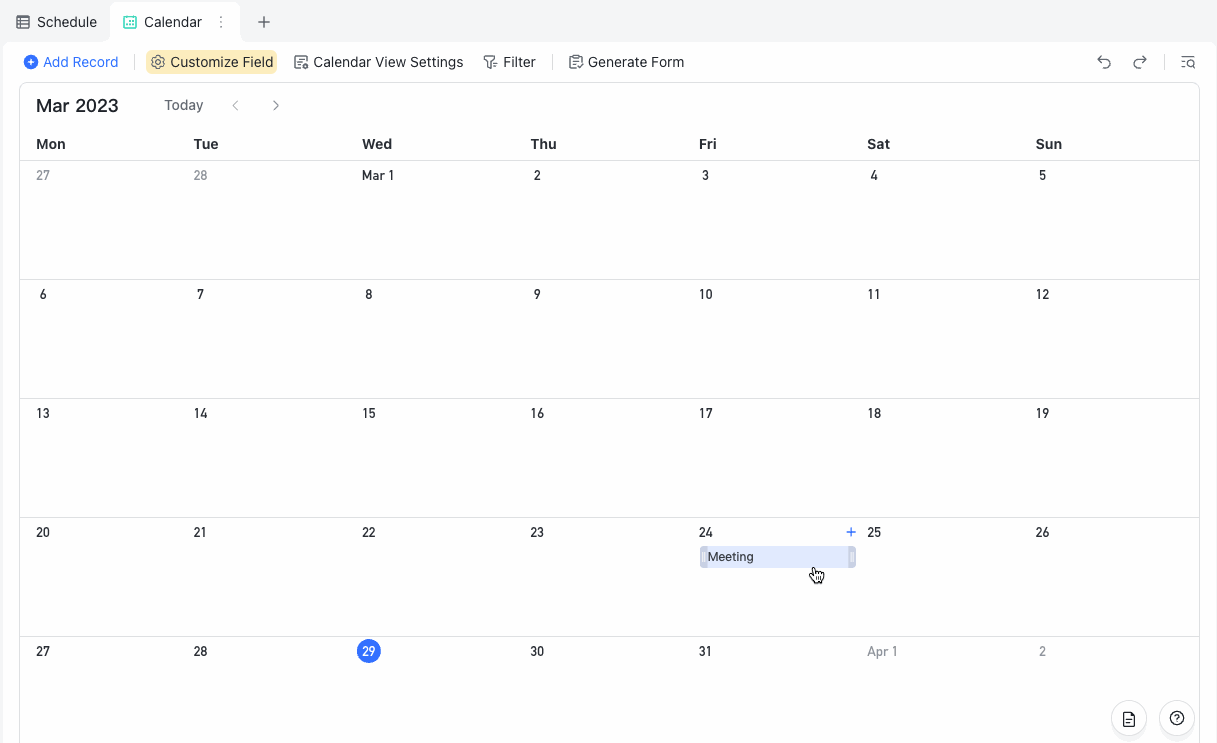Open the Generate Form icon

click(x=575, y=62)
